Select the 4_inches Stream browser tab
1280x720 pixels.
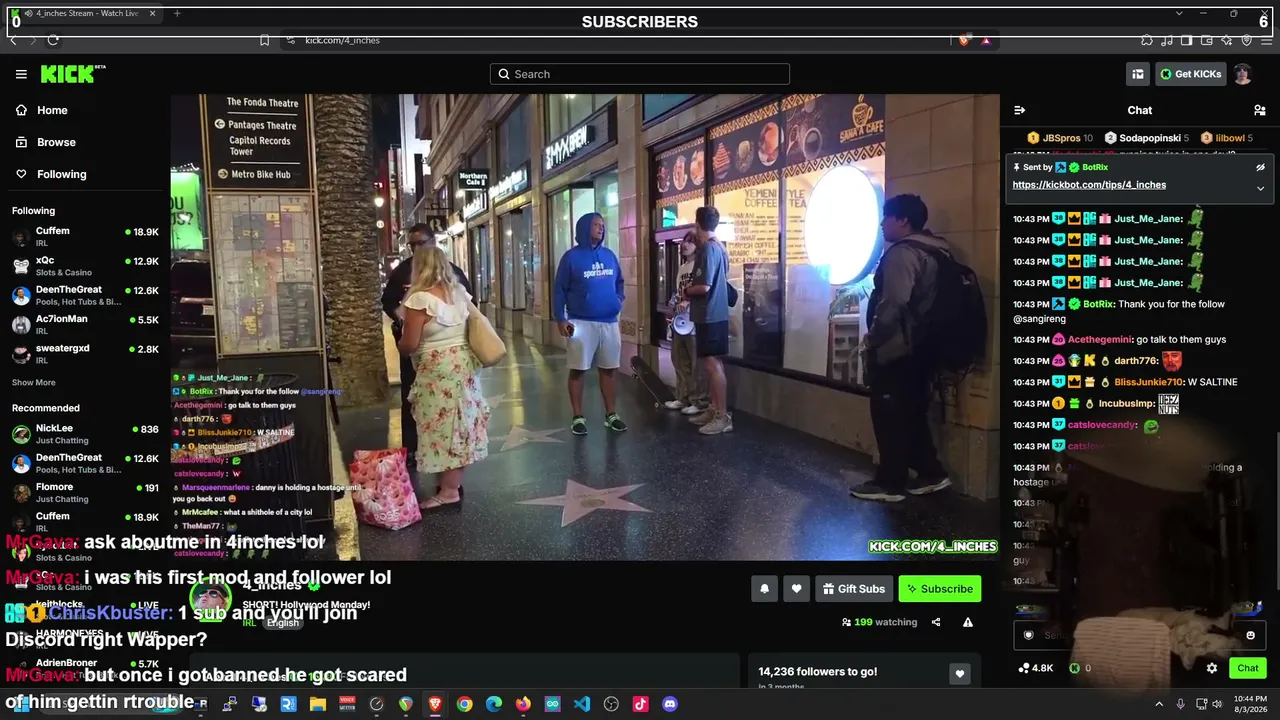coord(85,13)
